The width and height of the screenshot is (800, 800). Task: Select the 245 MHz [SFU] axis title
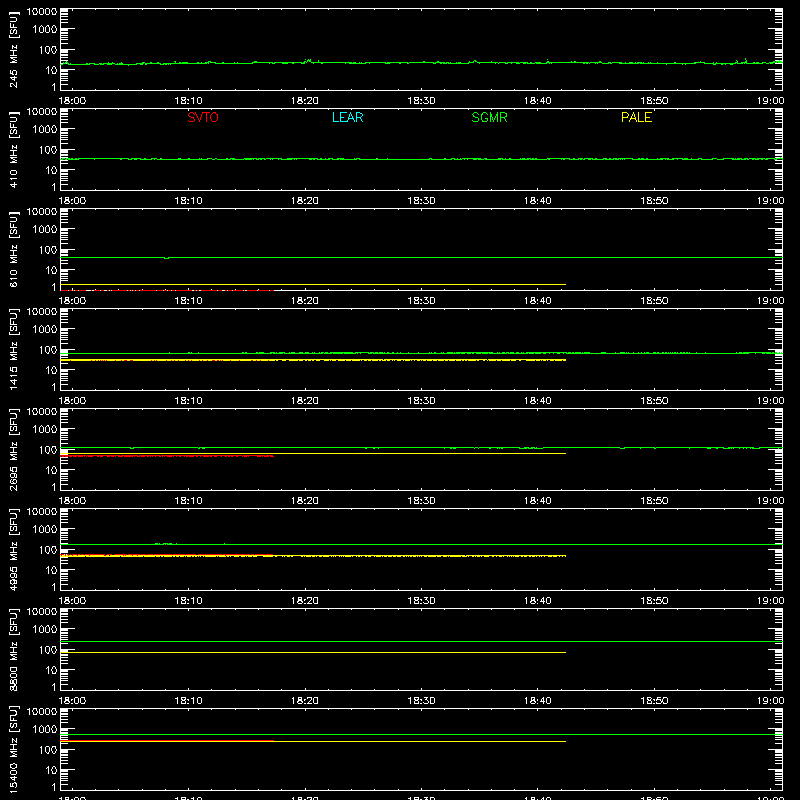[x=13, y=49]
